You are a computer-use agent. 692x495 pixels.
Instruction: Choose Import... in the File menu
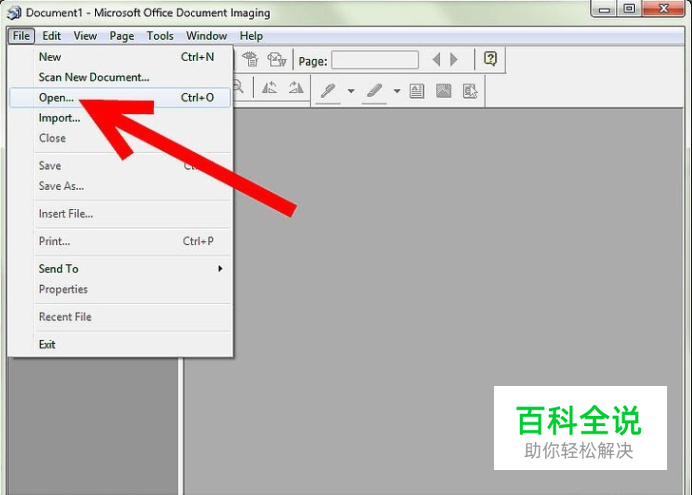[x=120, y=118]
